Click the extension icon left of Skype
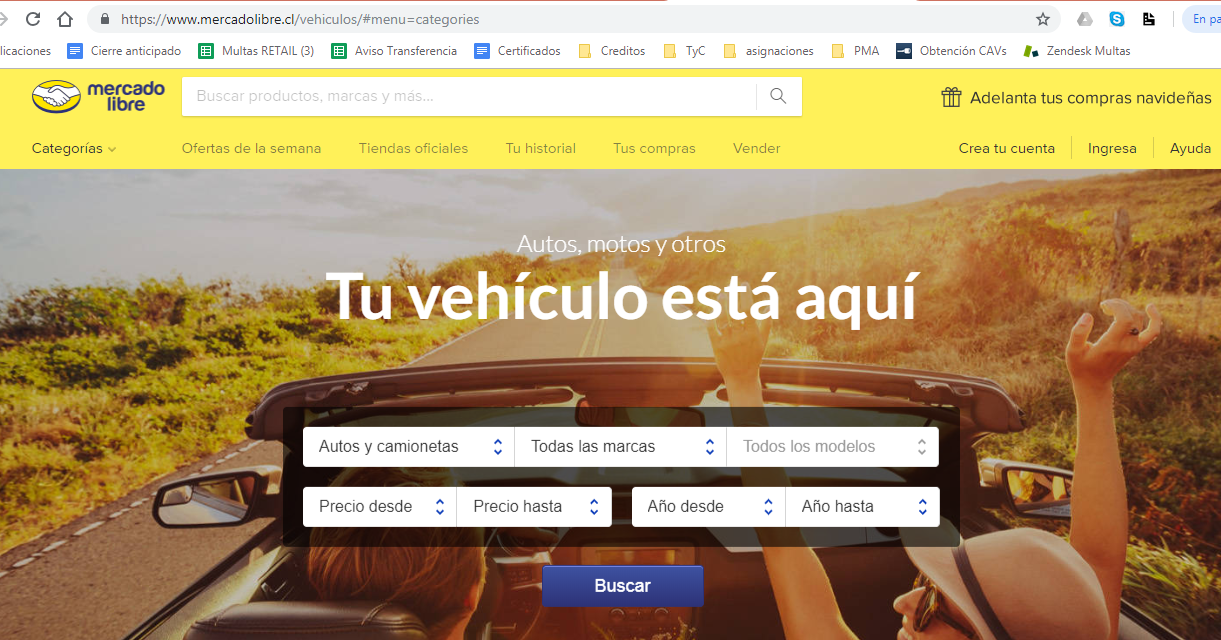 point(1084,18)
